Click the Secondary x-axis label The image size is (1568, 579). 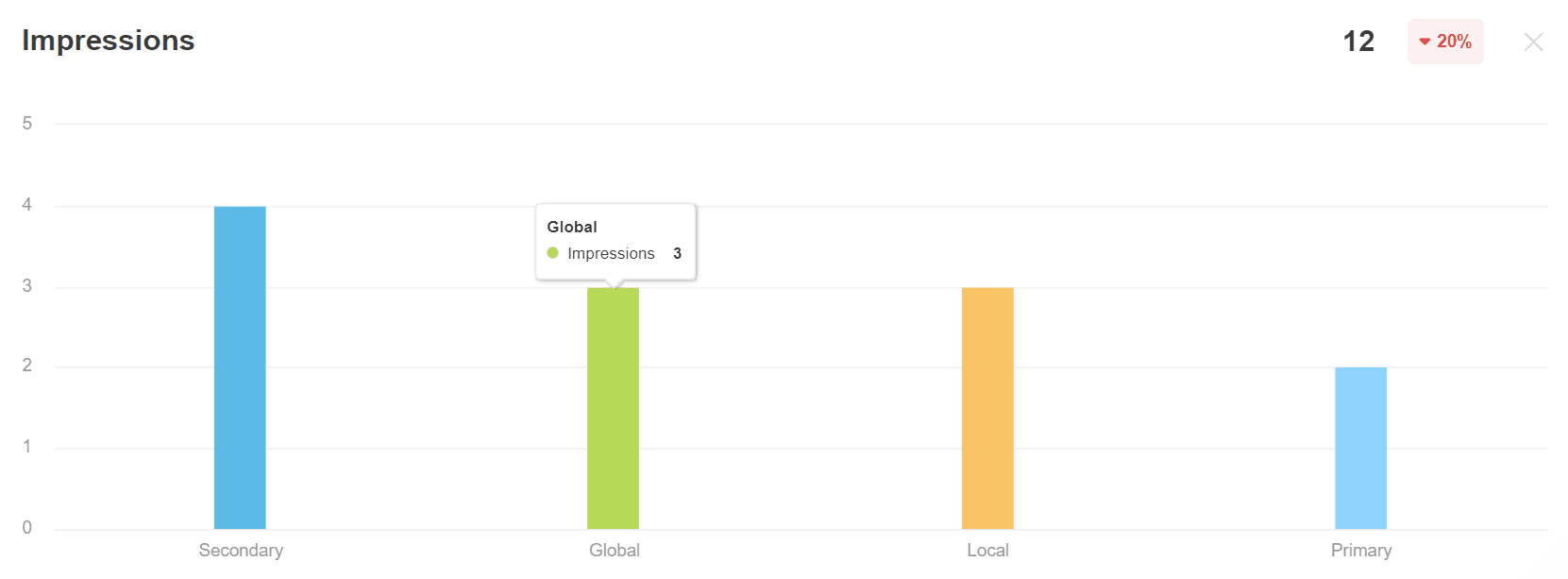click(x=241, y=551)
